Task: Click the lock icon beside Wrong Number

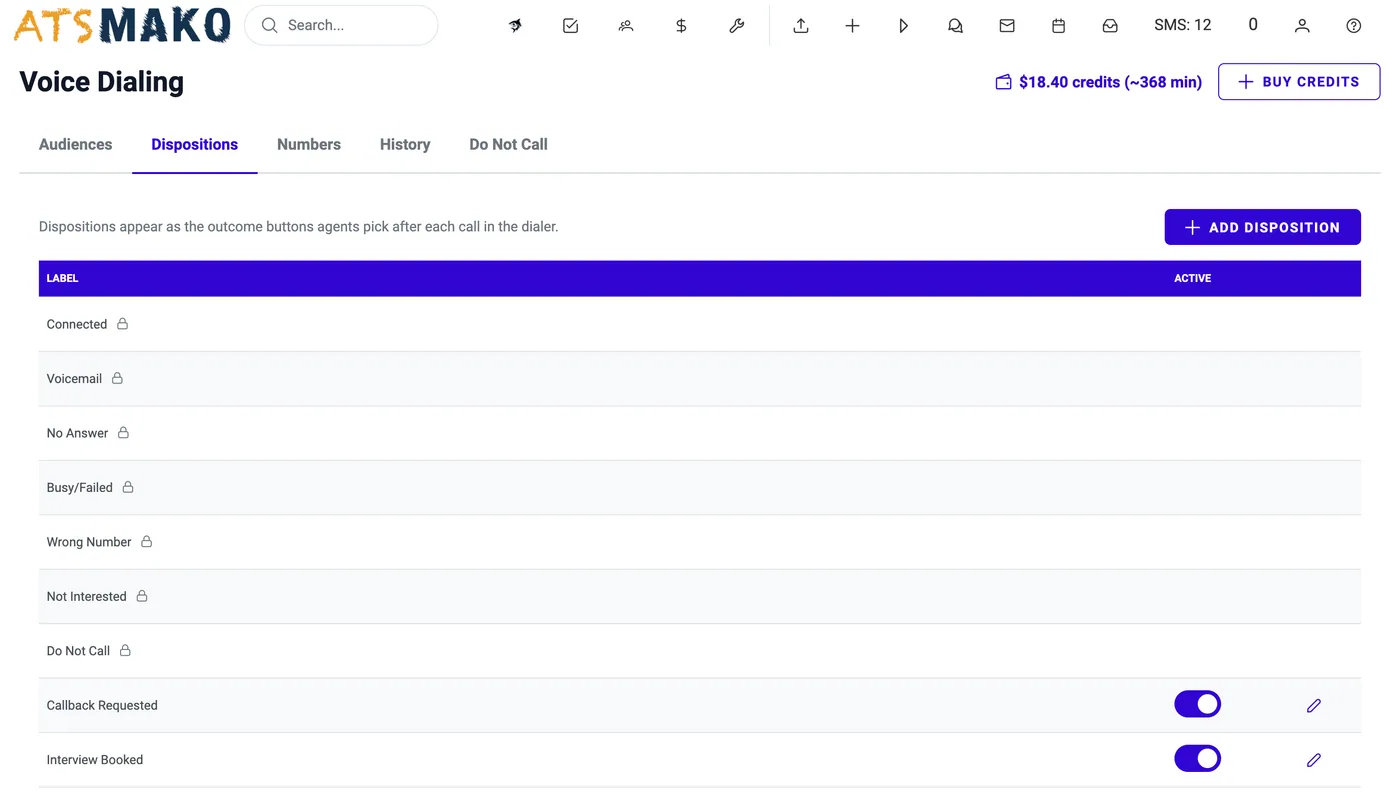Action: coord(147,542)
